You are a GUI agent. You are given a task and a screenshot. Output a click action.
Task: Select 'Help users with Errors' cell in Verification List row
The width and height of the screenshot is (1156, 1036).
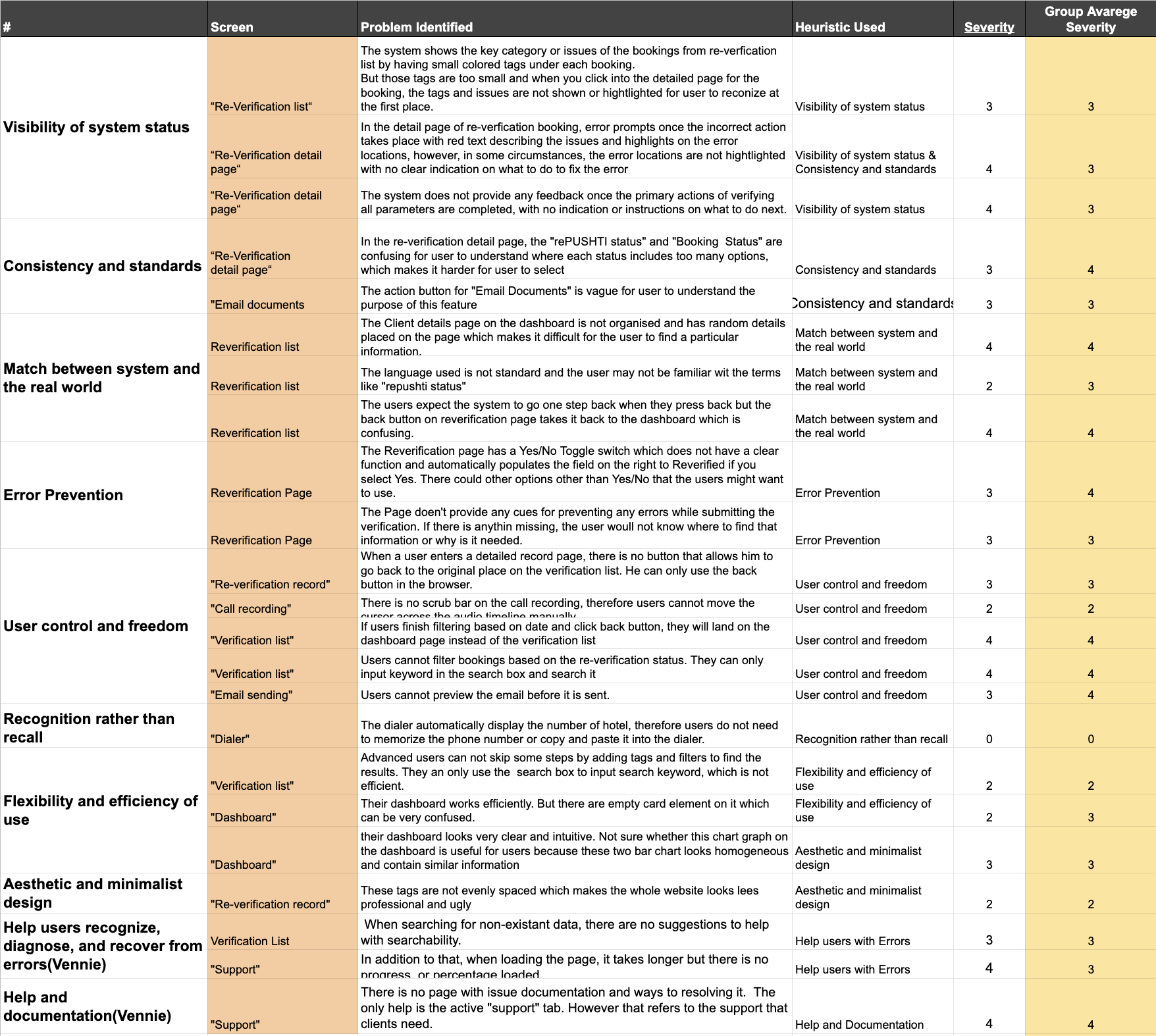[x=872, y=931]
